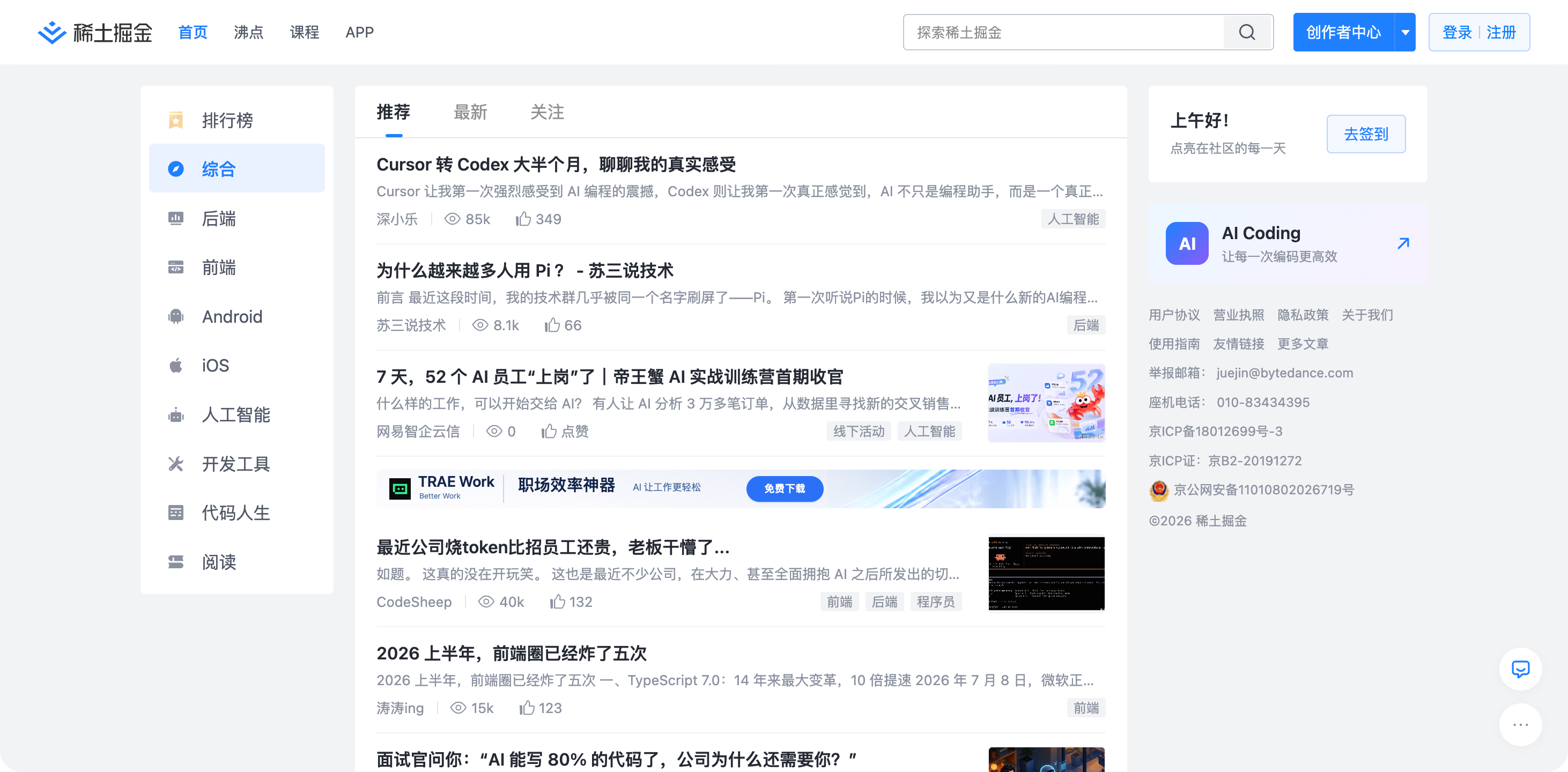Screen dimensions: 1568x772
Task: Open article titled Cursor 转 Codex 大半个月
Action: [556, 164]
